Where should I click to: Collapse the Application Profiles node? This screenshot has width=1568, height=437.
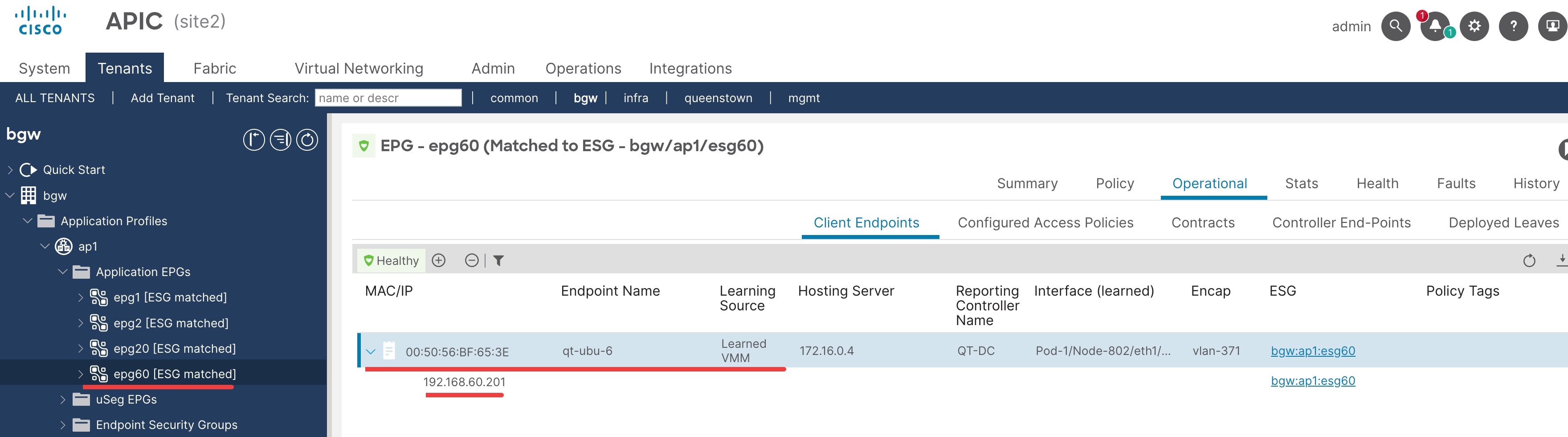[27, 221]
